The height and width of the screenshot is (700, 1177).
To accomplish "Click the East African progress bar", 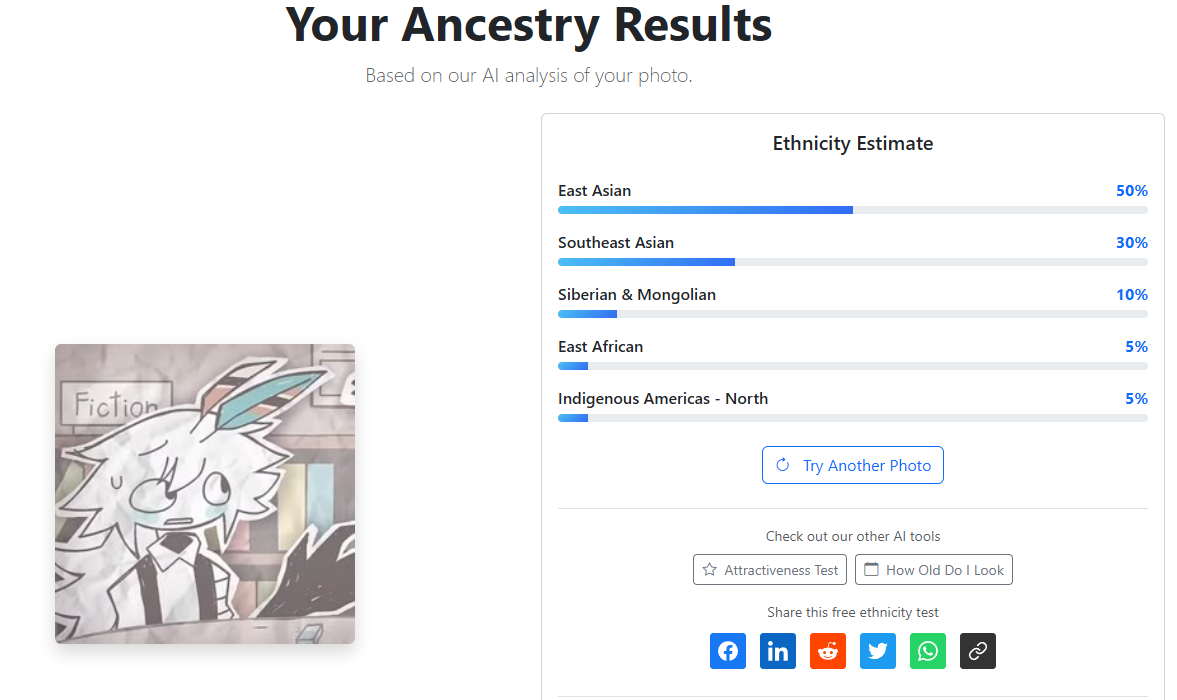I will (852, 366).
